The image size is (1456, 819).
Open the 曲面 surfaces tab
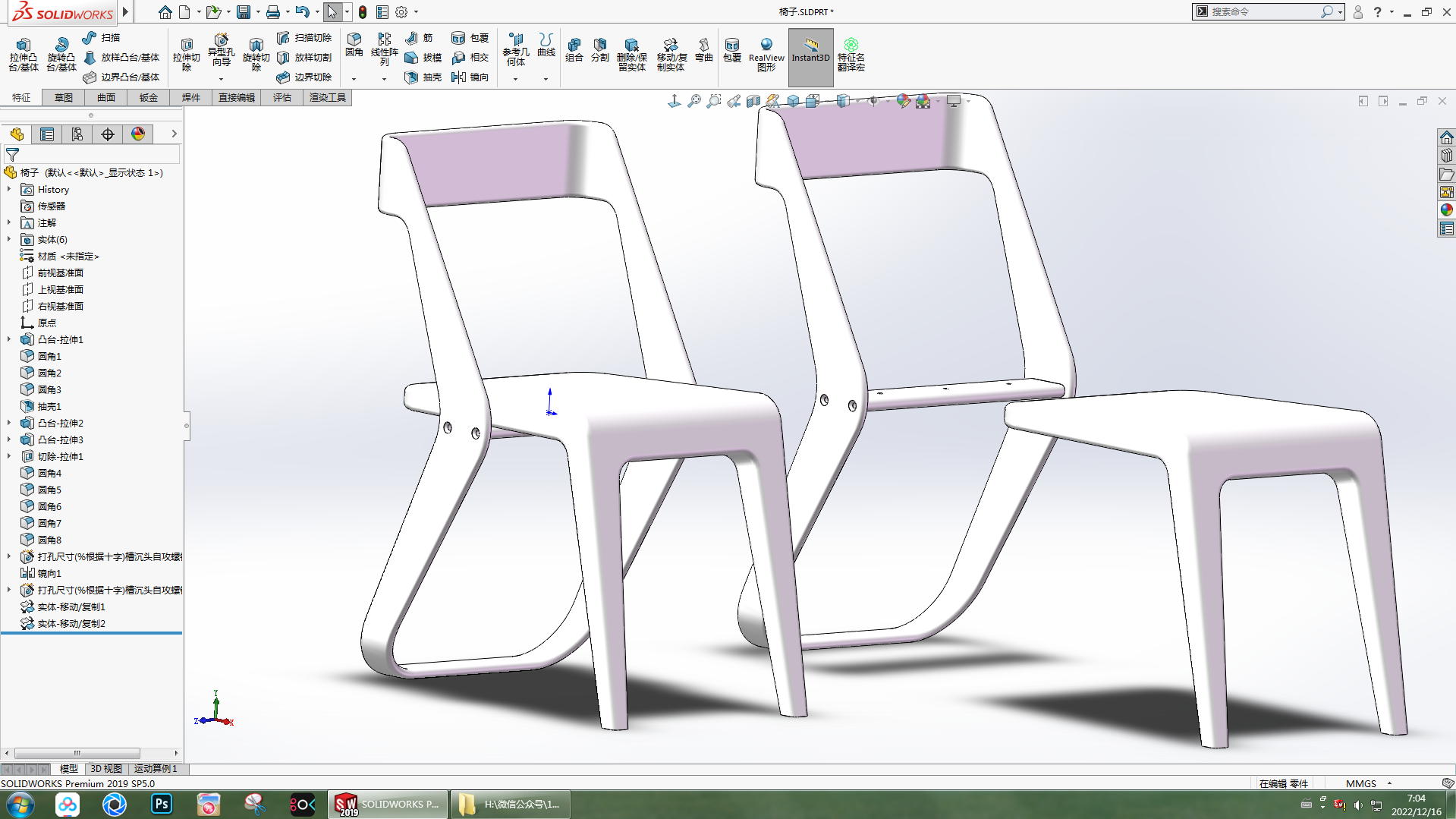(106, 97)
